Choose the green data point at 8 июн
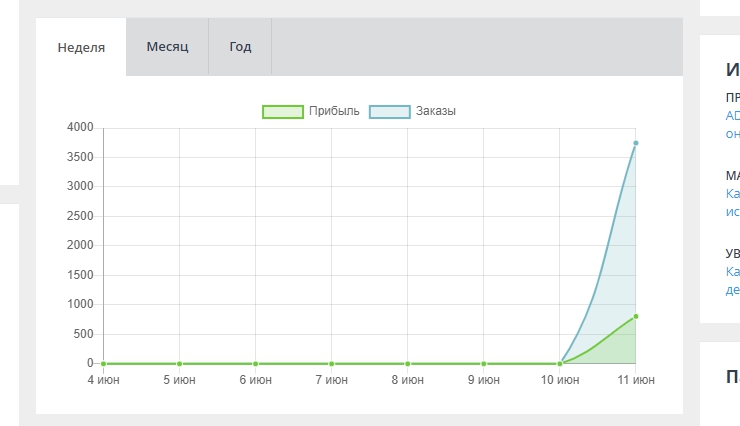740x426 pixels. (x=407, y=364)
